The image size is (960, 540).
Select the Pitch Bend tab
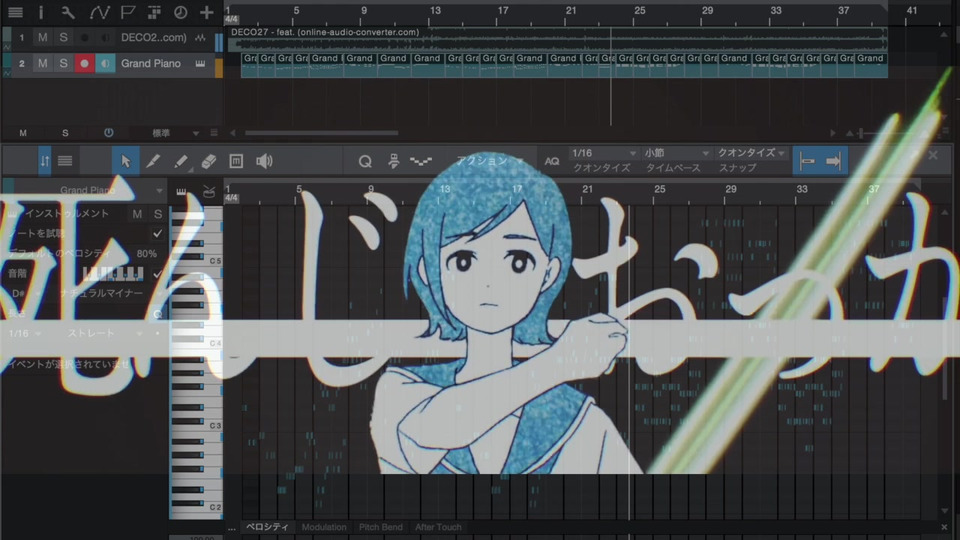coord(381,527)
